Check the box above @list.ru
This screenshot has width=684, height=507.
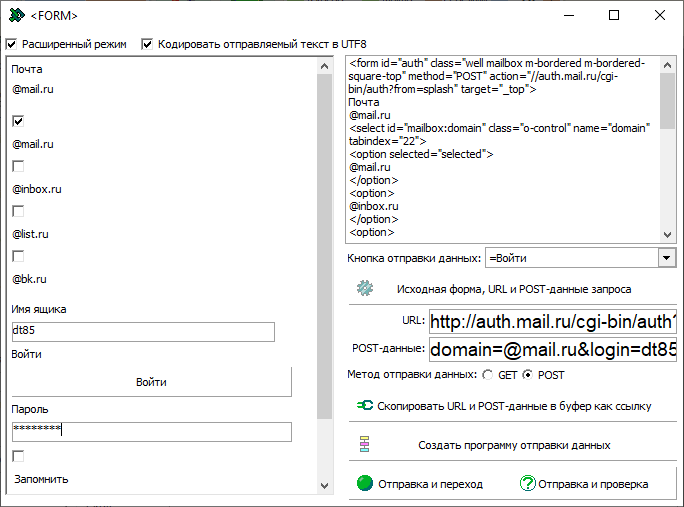(18, 211)
